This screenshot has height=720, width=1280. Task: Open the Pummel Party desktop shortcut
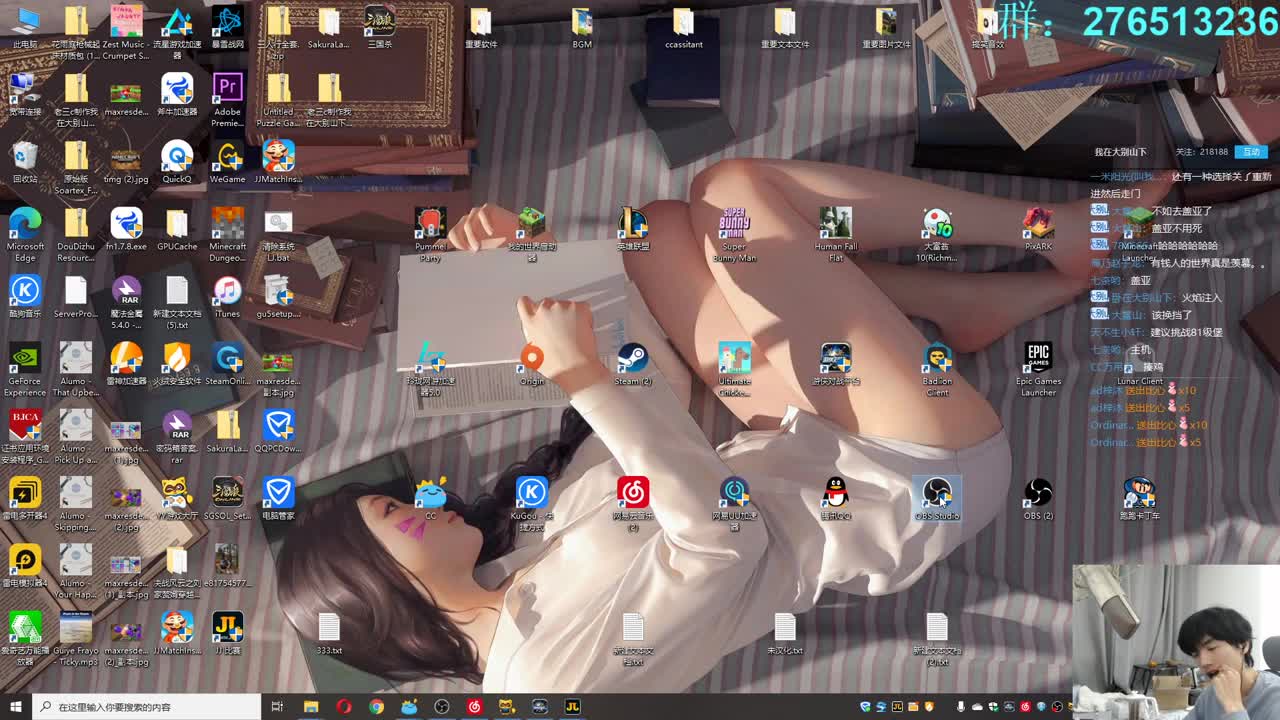(x=430, y=235)
